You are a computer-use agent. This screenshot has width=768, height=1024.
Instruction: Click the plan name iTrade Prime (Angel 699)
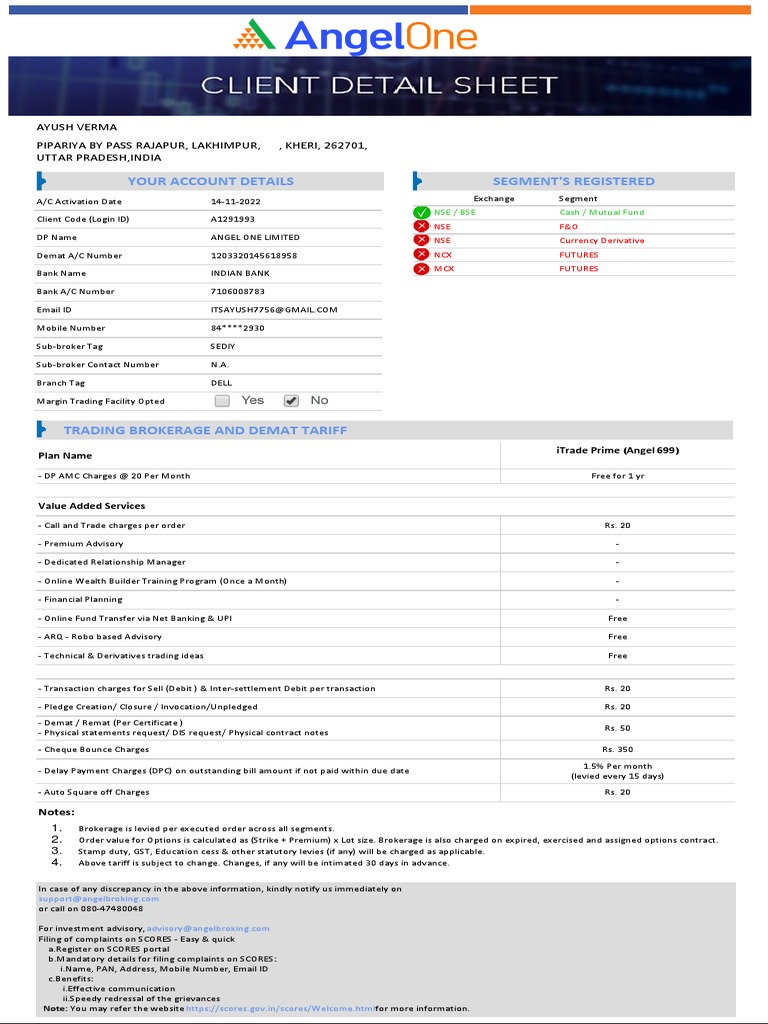(x=617, y=450)
